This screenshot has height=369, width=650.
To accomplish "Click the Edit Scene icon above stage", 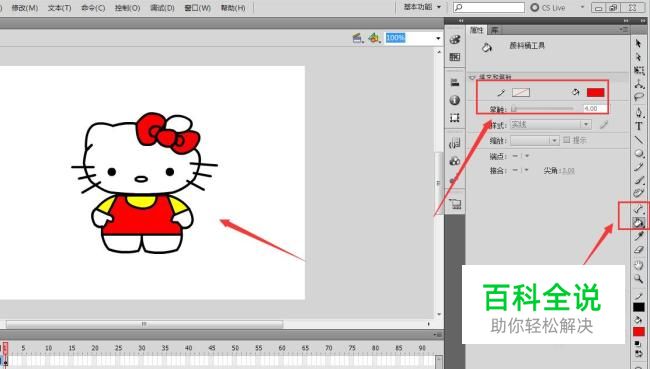I will pyautogui.click(x=357, y=38).
